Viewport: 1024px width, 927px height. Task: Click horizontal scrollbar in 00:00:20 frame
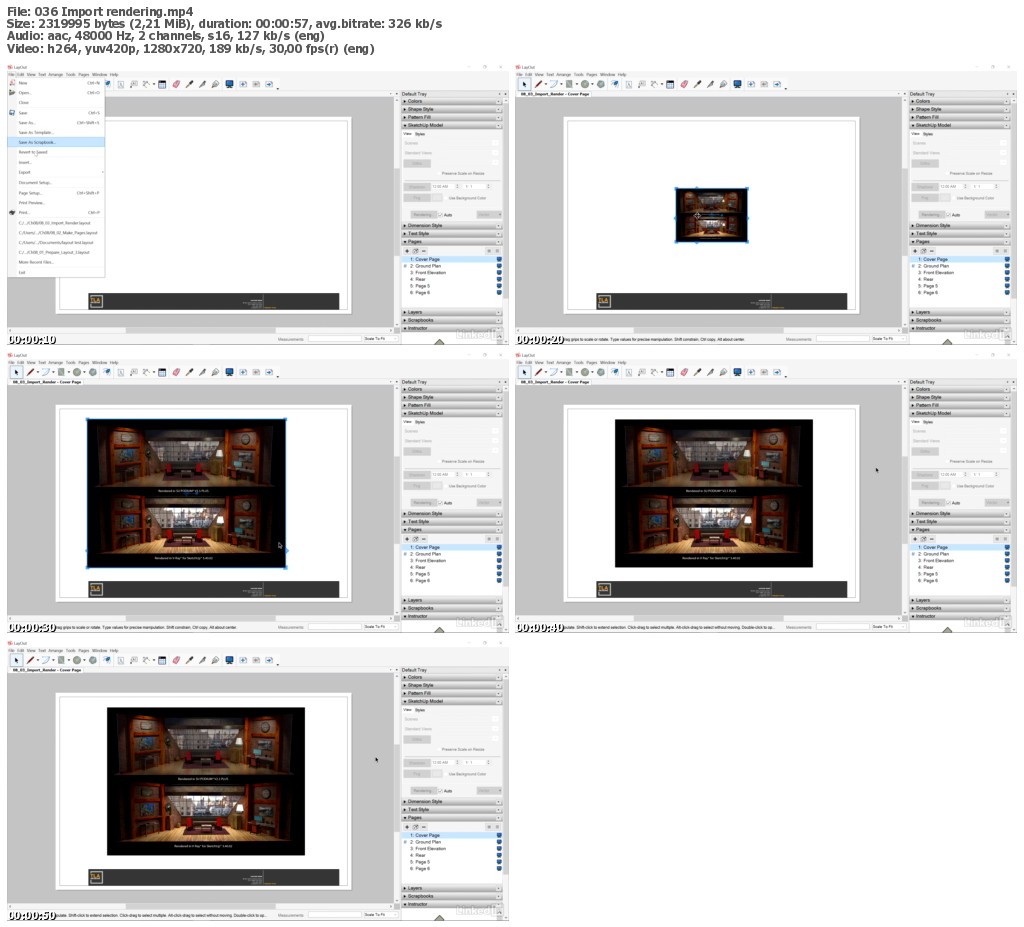(x=709, y=331)
